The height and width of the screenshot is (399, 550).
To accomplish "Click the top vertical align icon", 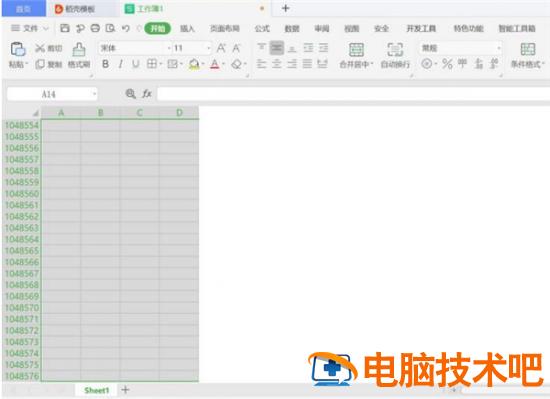I will tap(261, 47).
